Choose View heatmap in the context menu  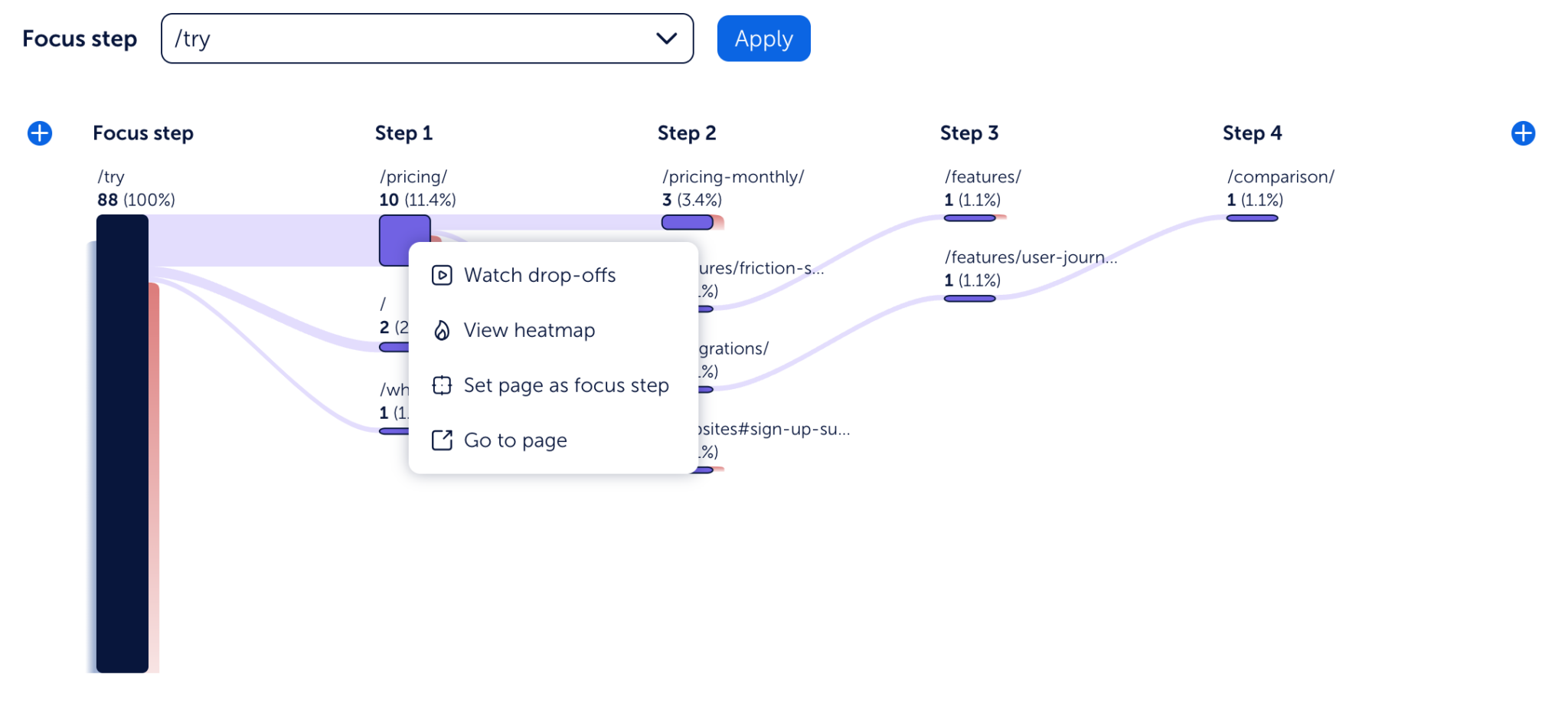tap(529, 330)
